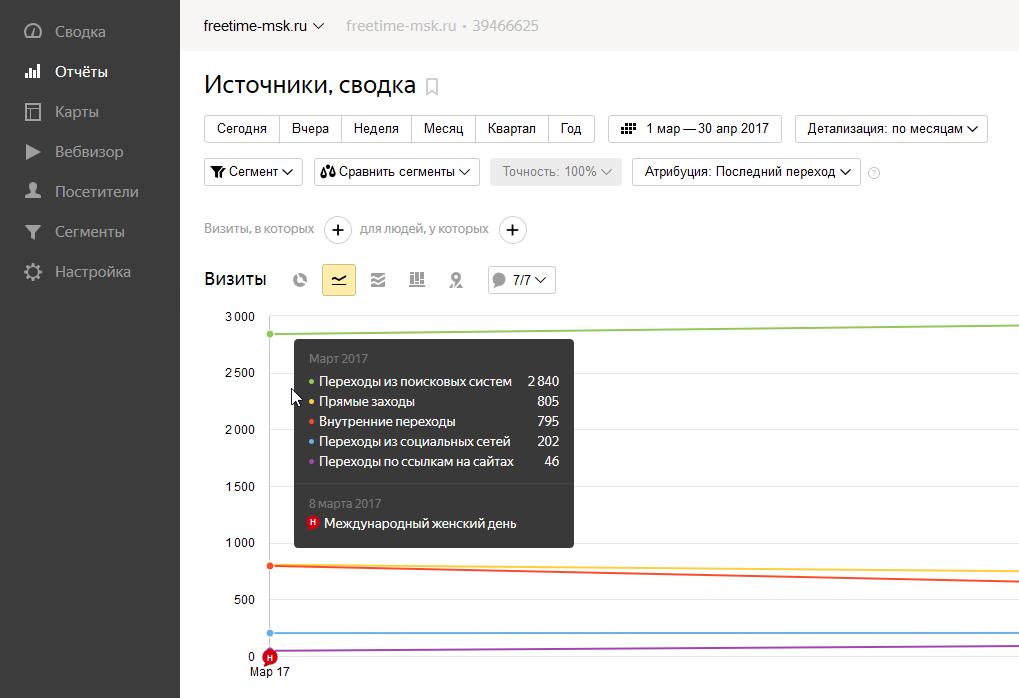The image size is (1019, 698).
Task: Open Вебвизор in sidebar
Action: click(89, 152)
